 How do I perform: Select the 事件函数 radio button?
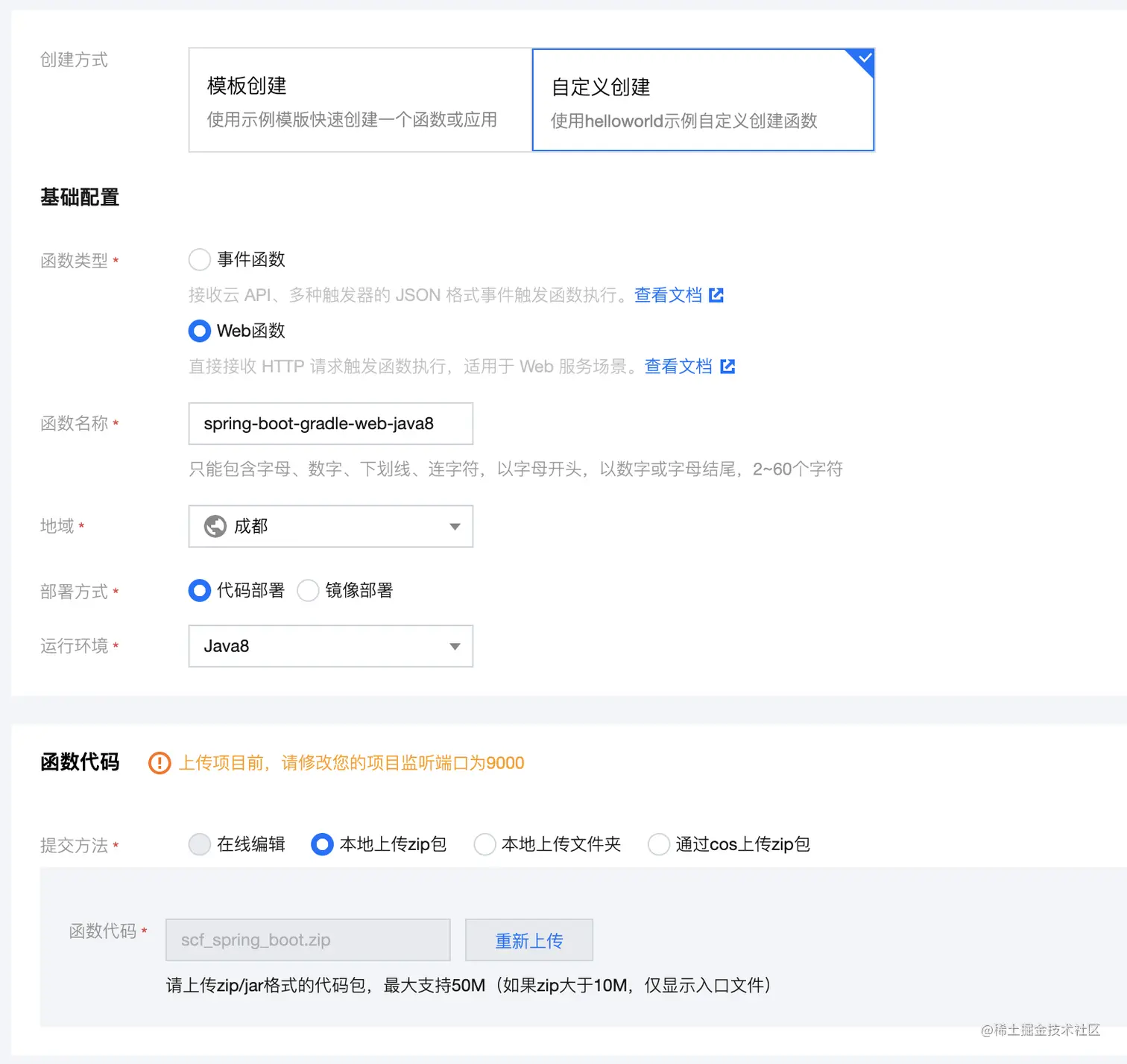(x=199, y=259)
